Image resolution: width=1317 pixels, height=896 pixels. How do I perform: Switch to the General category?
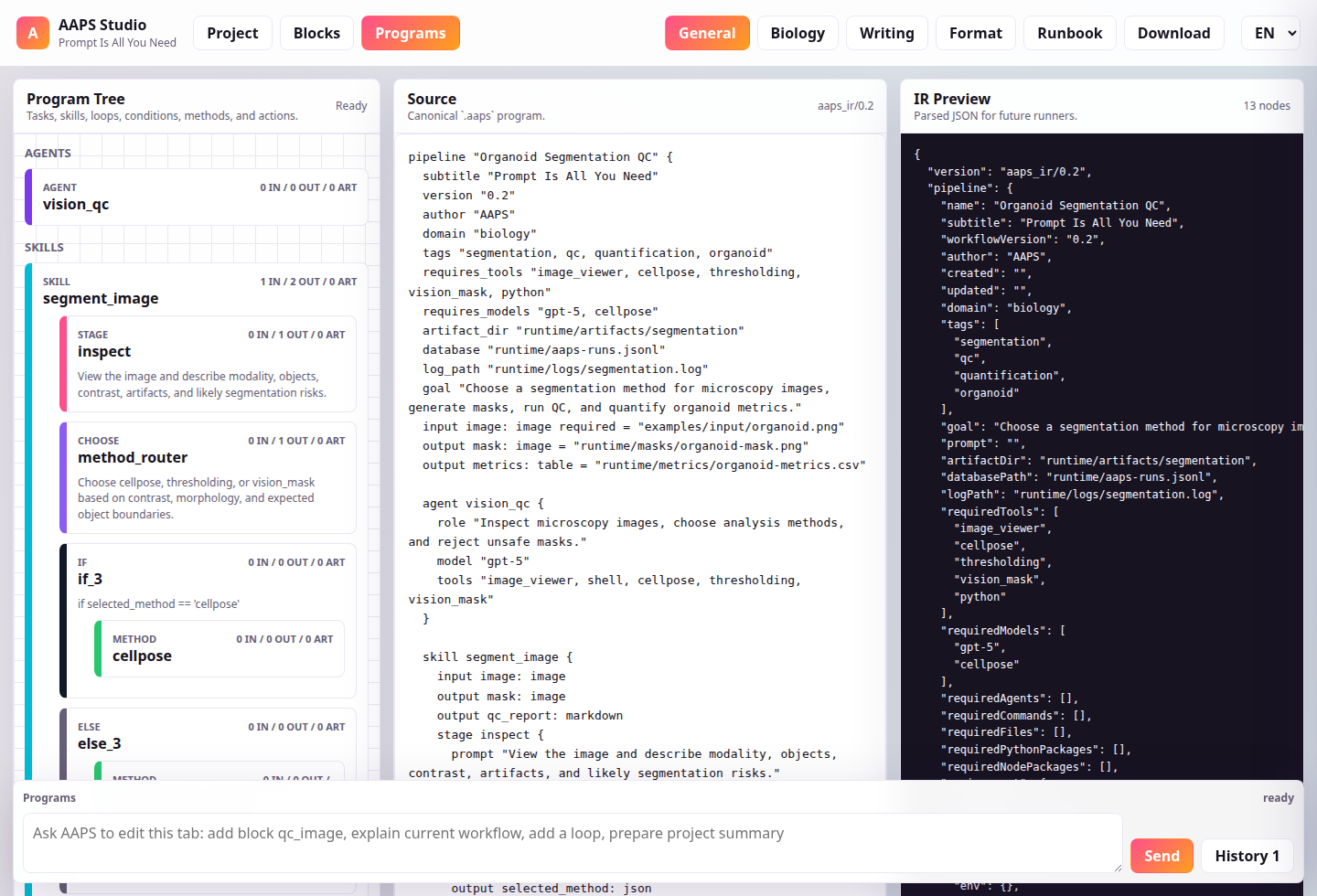tap(707, 33)
